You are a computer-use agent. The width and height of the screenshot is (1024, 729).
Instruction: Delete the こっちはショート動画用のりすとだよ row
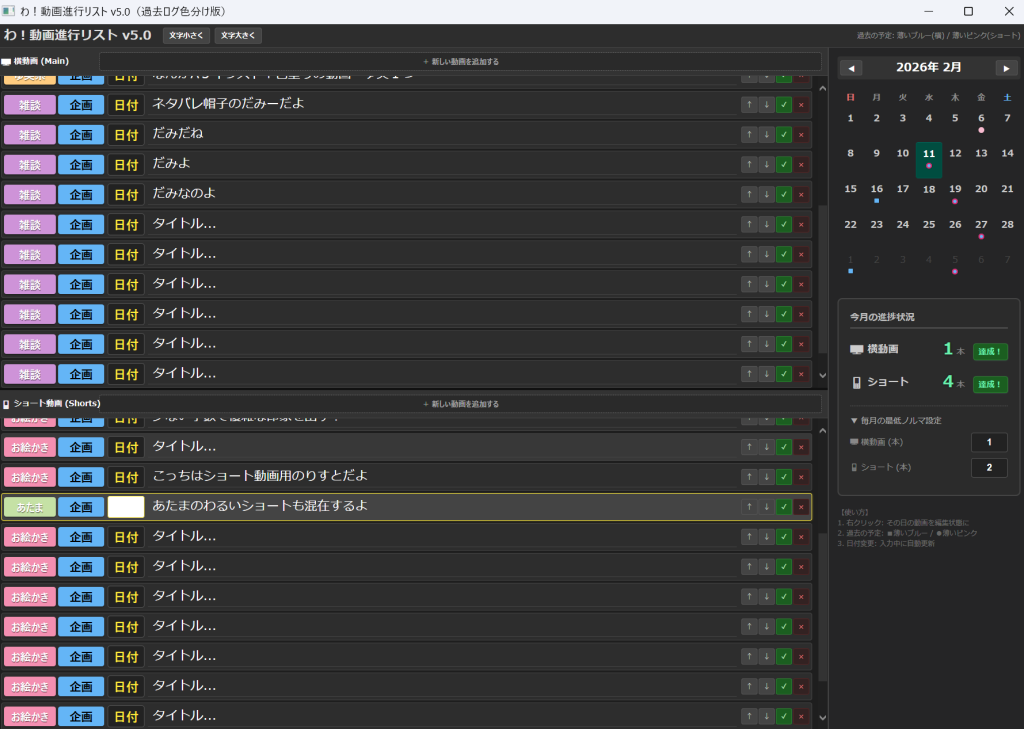tap(800, 477)
